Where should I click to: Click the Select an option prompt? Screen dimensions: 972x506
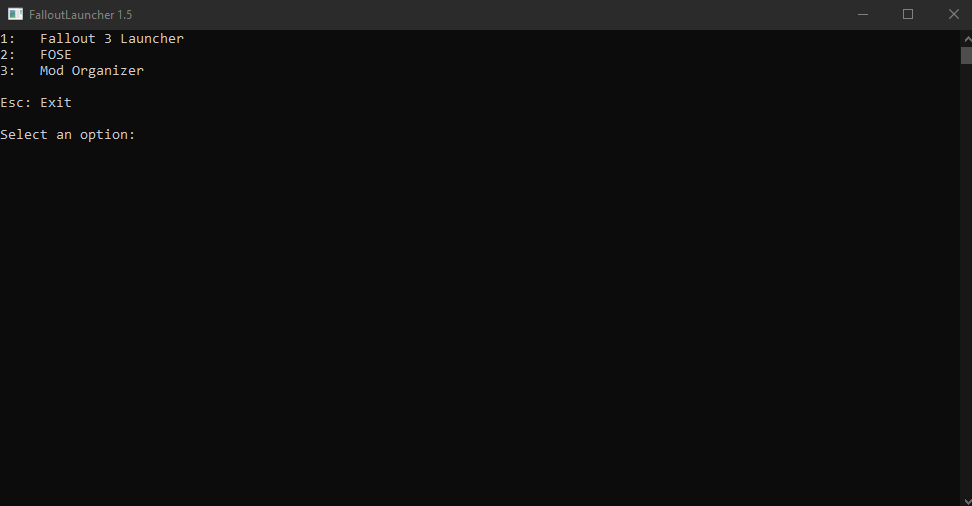coord(68,135)
